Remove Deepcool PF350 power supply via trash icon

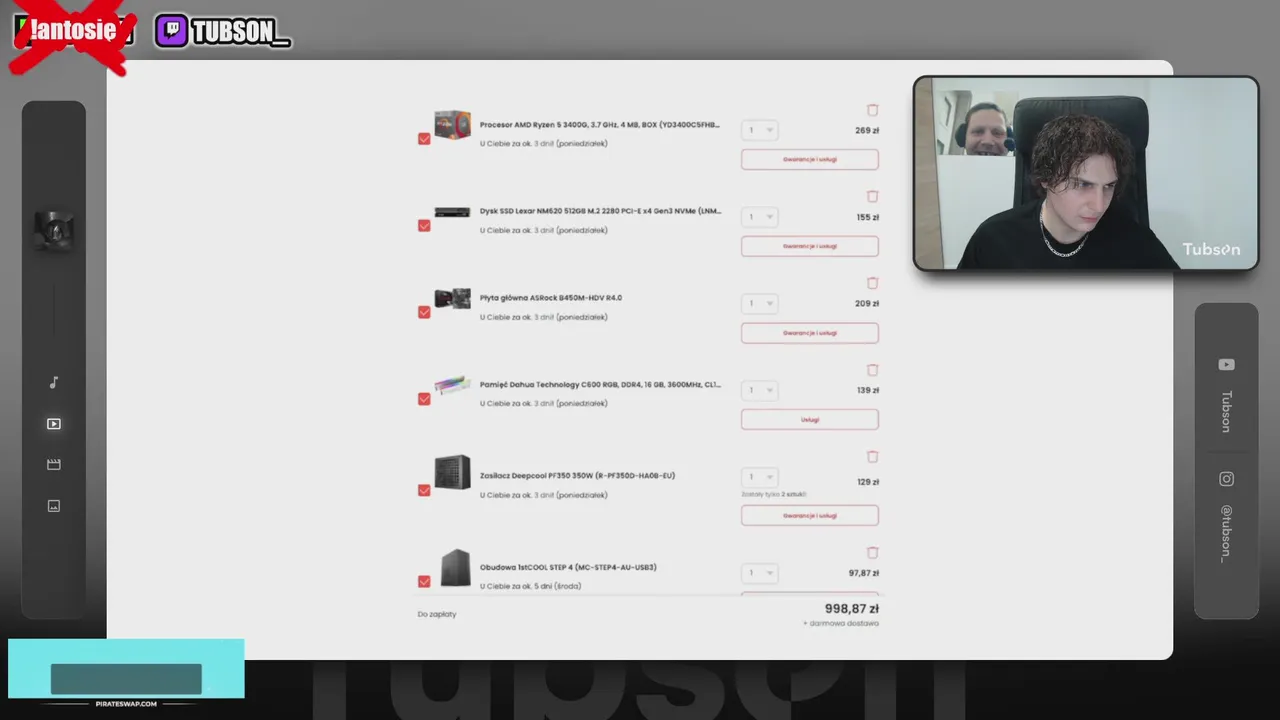click(872, 456)
